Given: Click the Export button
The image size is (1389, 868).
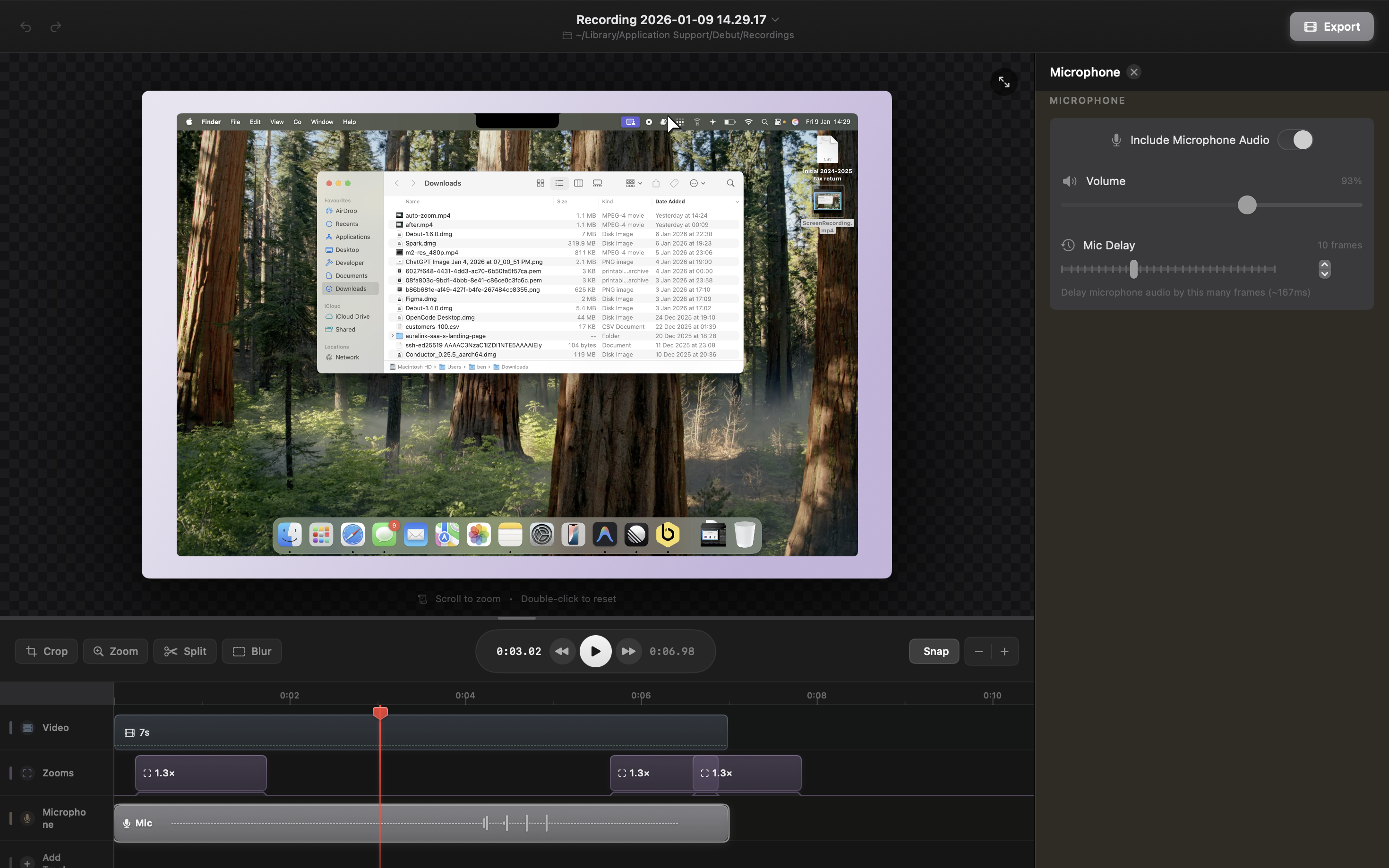Looking at the screenshot, I should pos(1331,26).
